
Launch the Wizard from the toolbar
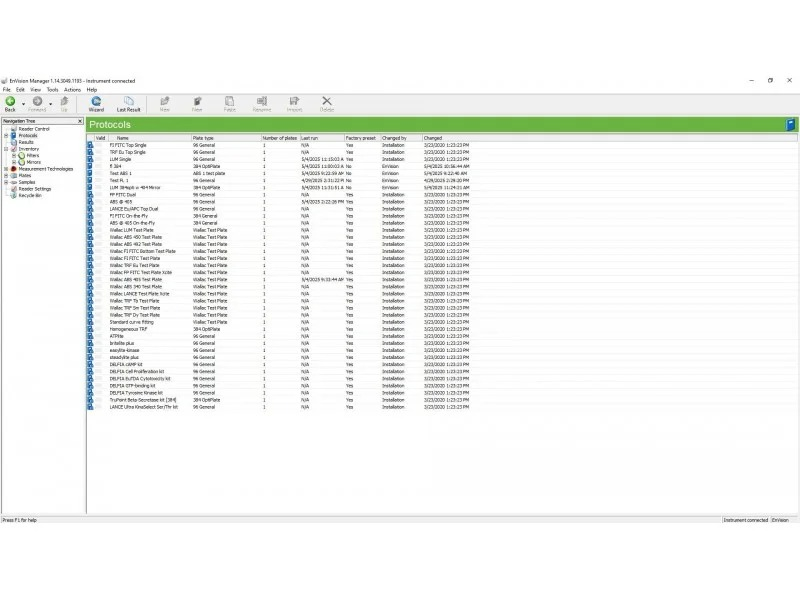[x=96, y=103]
